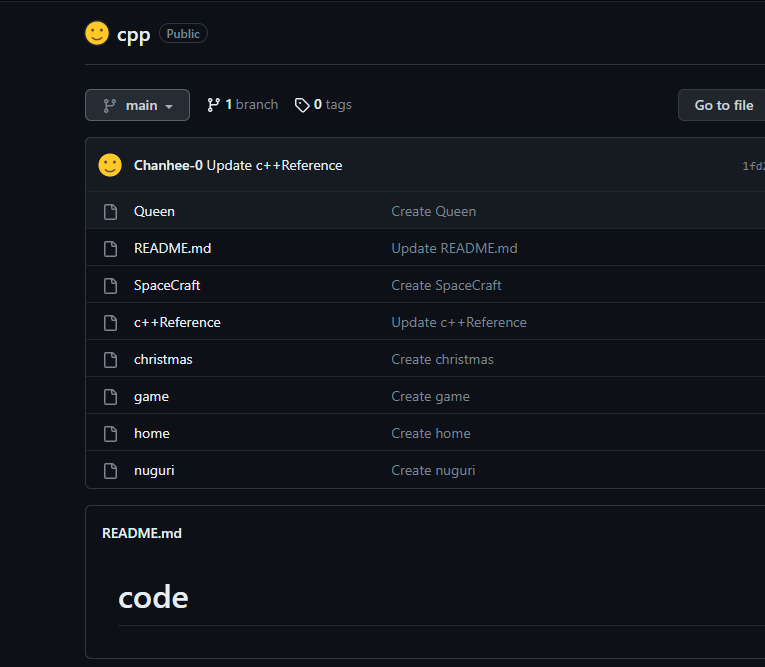Screen dimensions: 765x667
Task: Click the file icon next to SpaceCraft
Action: [112, 285]
